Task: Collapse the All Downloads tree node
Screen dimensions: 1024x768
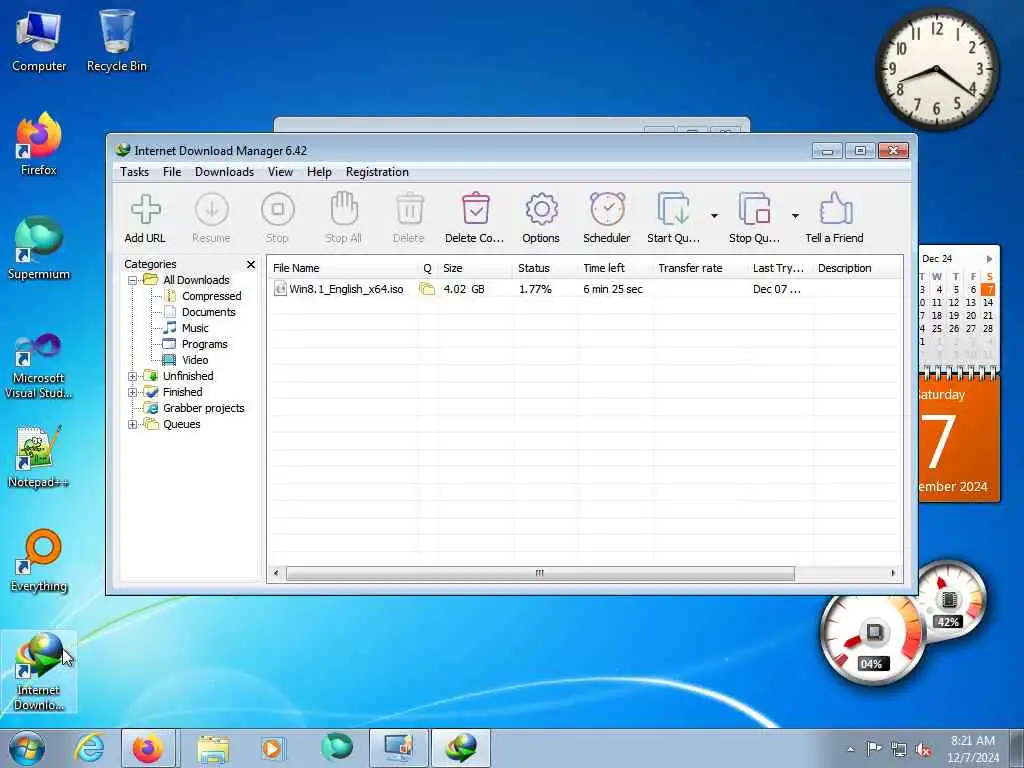Action: 133,280
